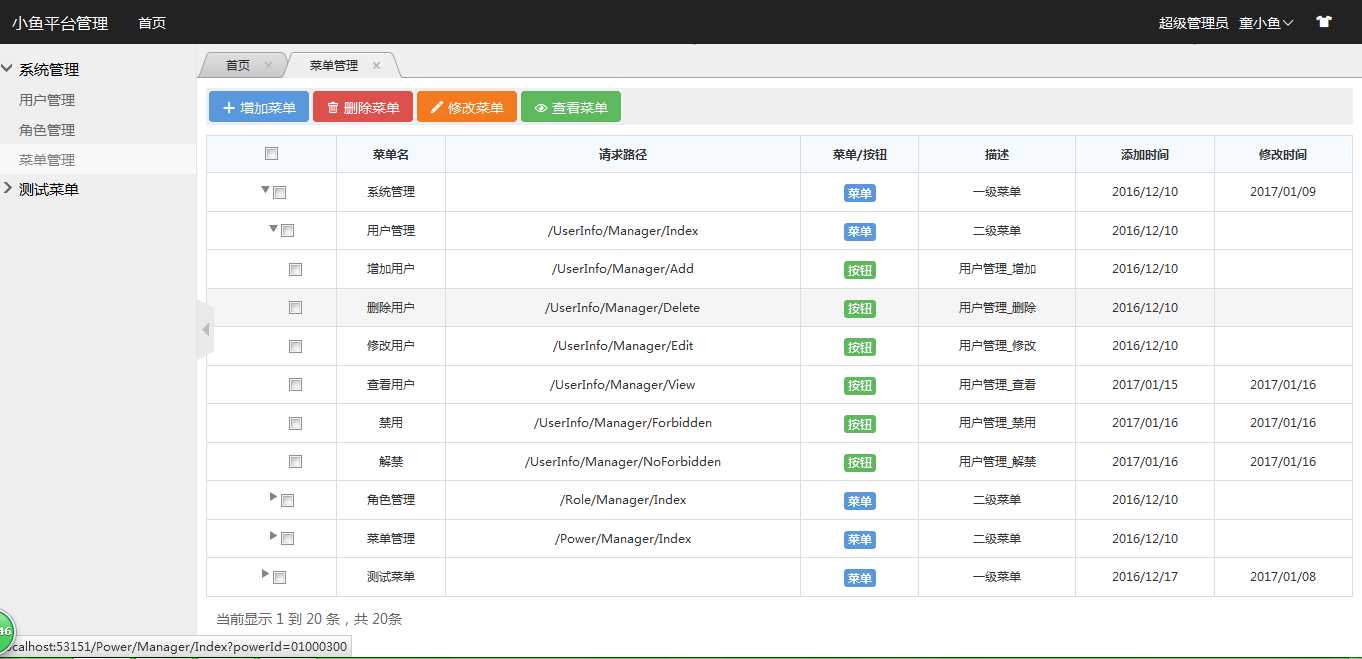Viewport: 1362px width, 659px height.
Task: Click the 请求路径 column header
Action: [623, 155]
